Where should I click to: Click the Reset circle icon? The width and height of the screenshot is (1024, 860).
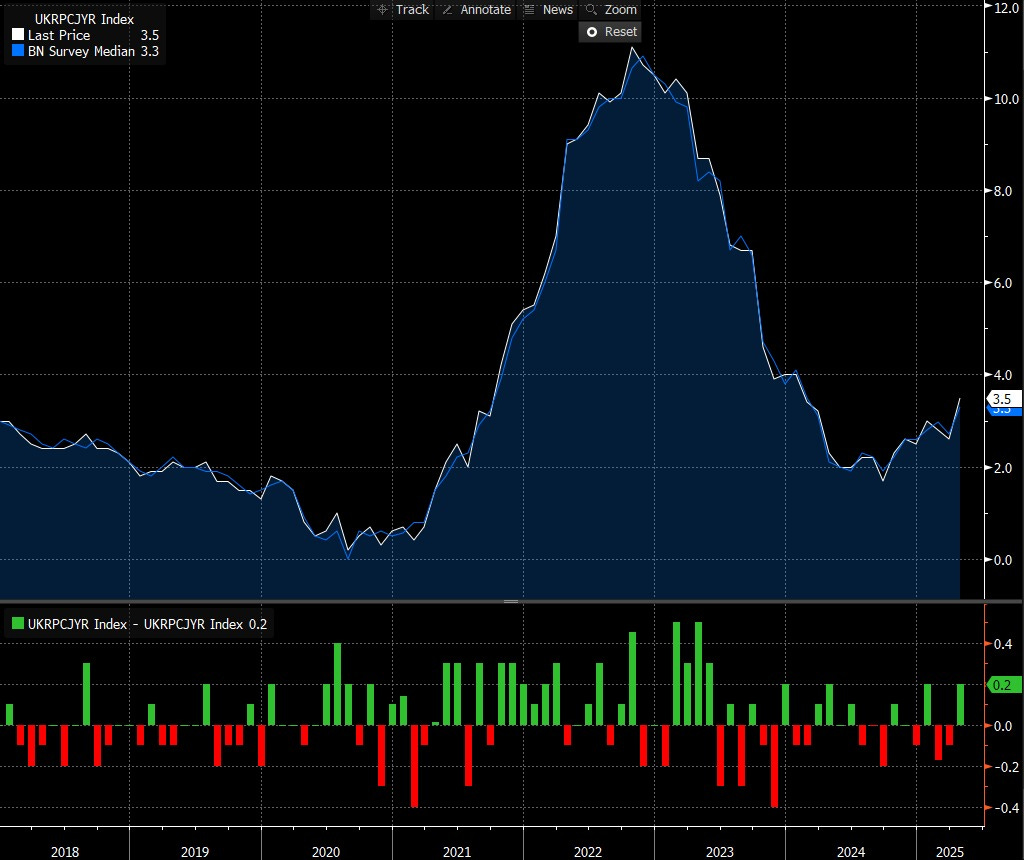coord(592,32)
